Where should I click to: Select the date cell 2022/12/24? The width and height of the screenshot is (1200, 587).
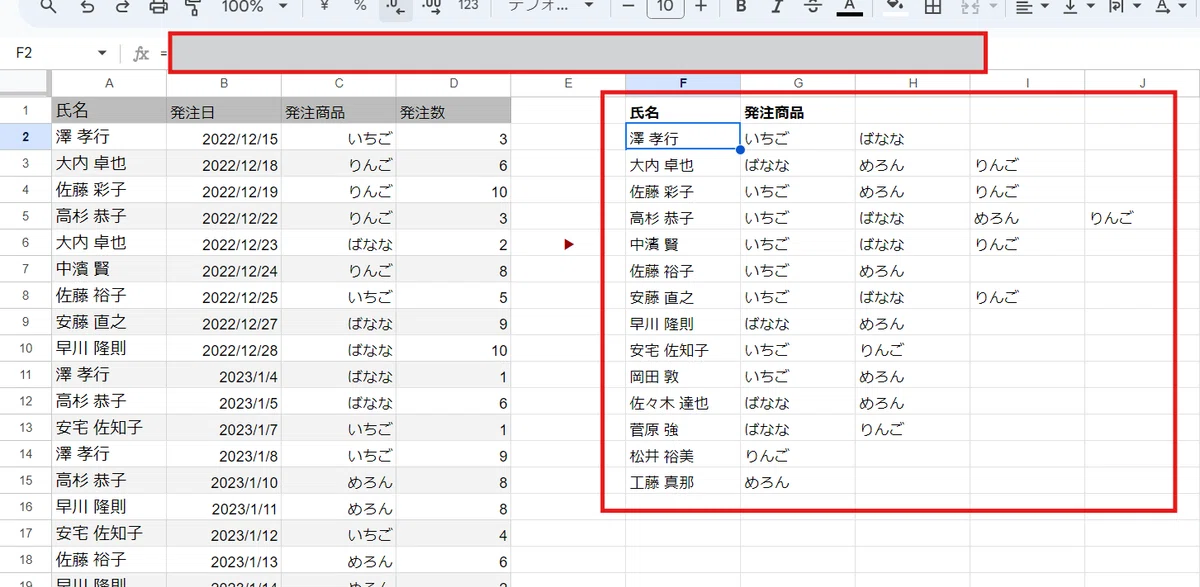[224, 270]
